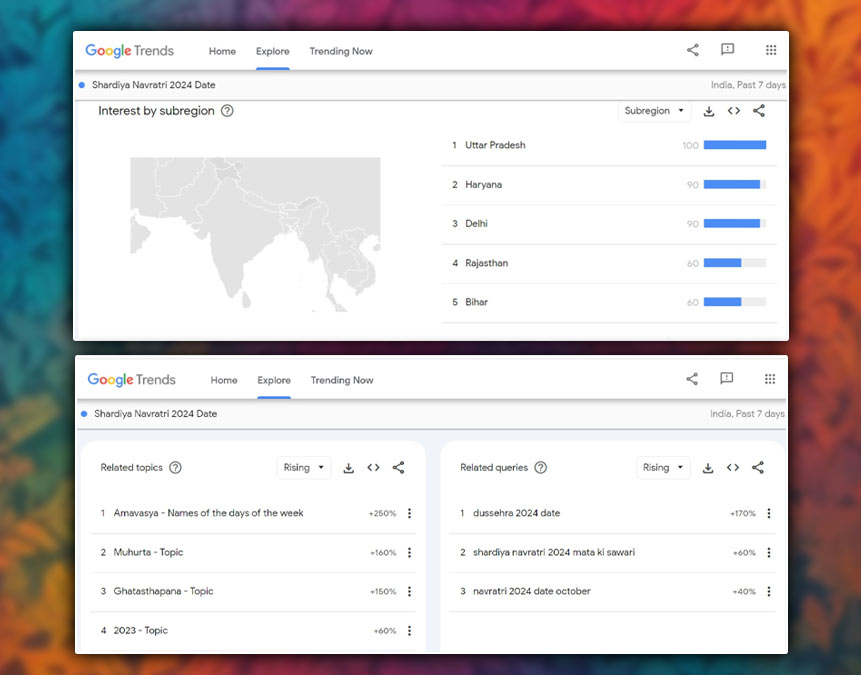The width and height of the screenshot is (861, 675).
Task: Download the Interest by subregion CSV
Action: coord(710,111)
